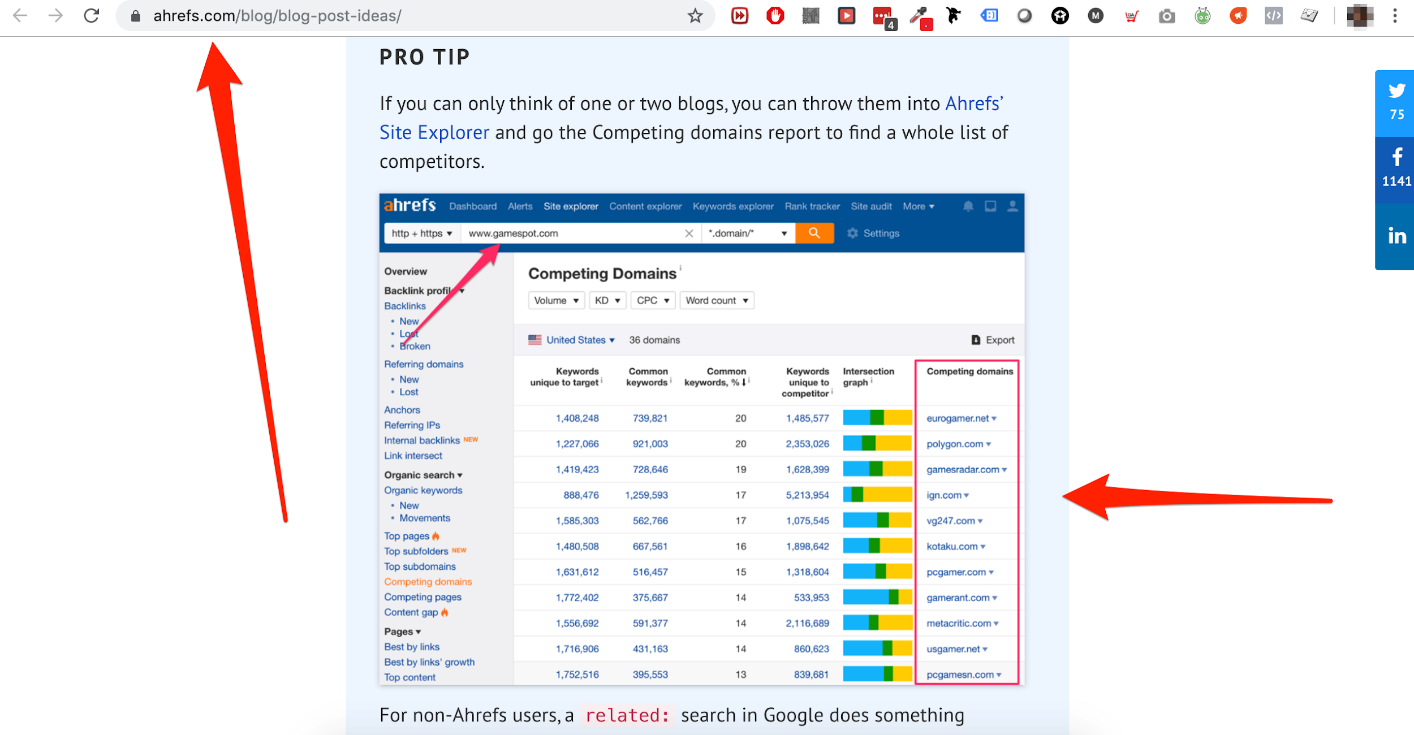The image size is (1414, 735).
Task: Click Referring domains in the sidebar
Action: coord(424,364)
